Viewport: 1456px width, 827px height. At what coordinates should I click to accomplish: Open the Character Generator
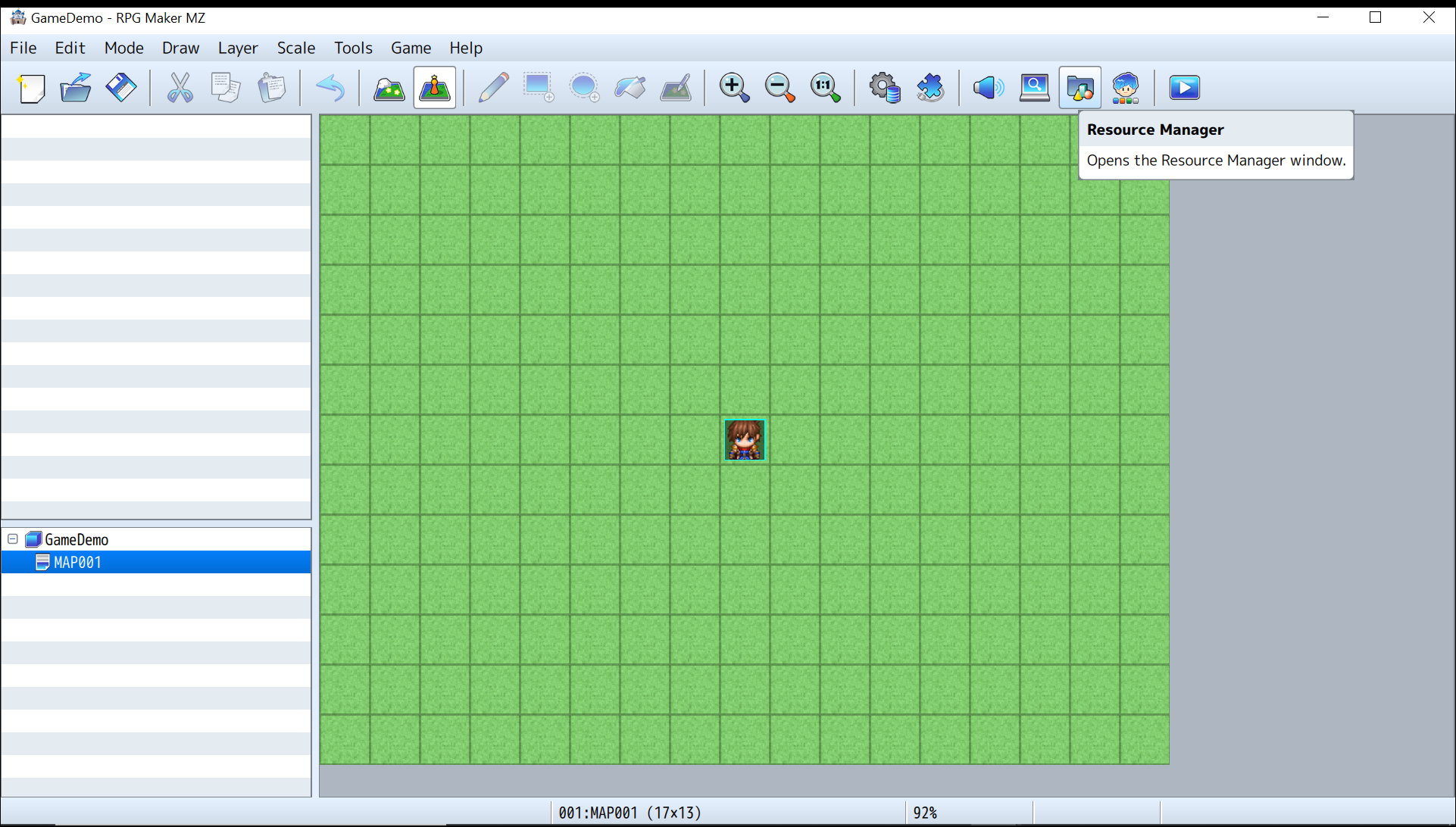point(1126,87)
